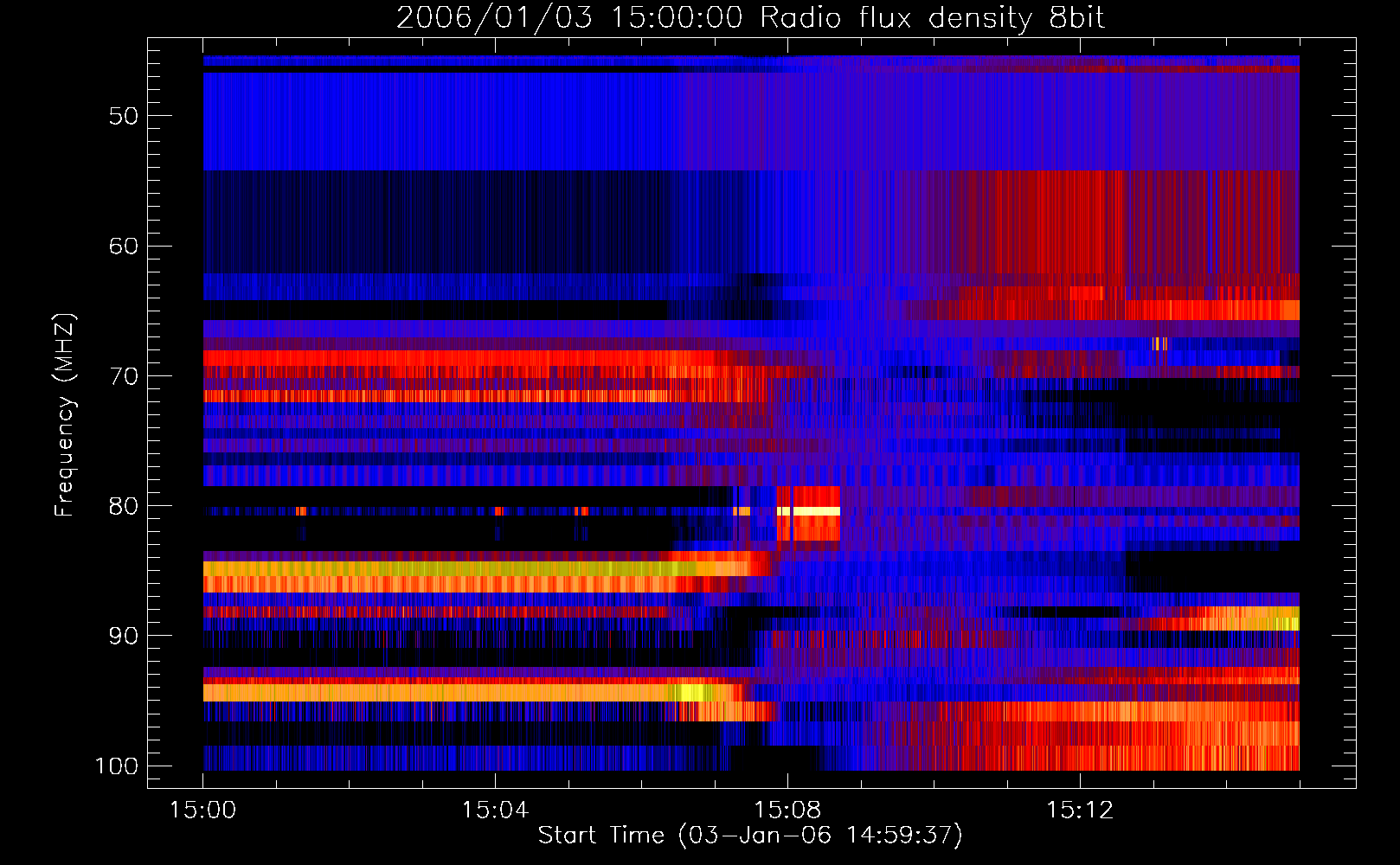Click the frequency tick label '80'
Screen dimensions: 1400x865
click(124, 506)
